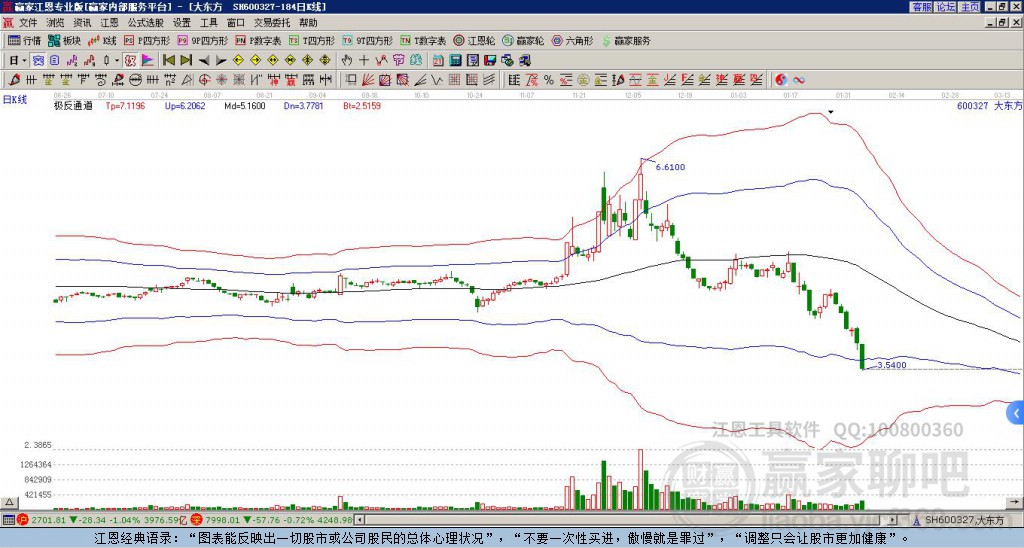Open 赢家服务 with dollar icon

[x=626, y=40]
